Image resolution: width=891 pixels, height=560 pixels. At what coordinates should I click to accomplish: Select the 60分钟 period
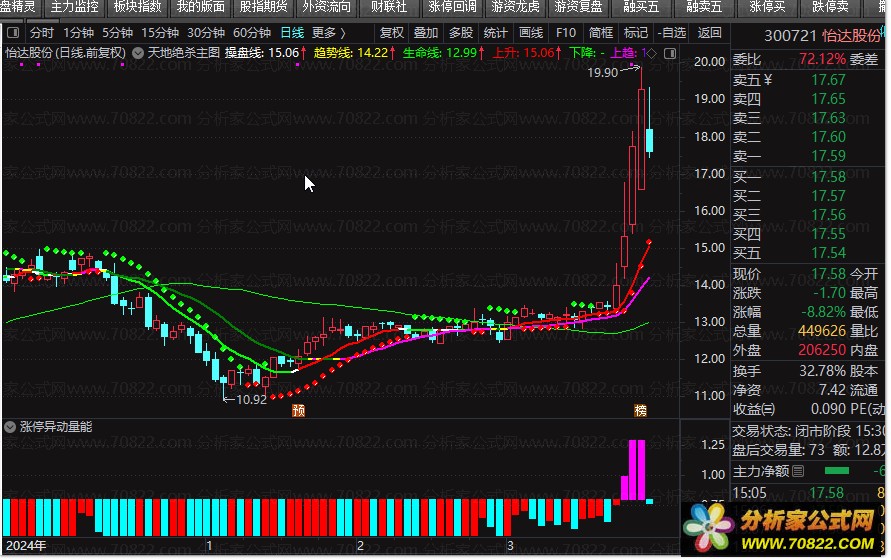(x=252, y=33)
